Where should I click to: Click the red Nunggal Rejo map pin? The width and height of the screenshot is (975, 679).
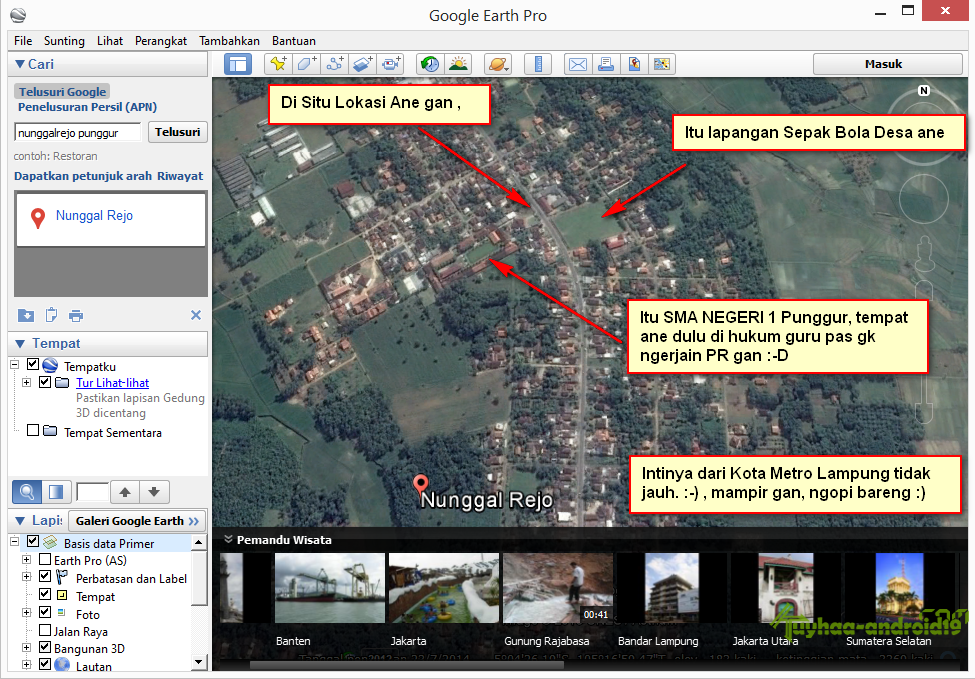tap(421, 484)
